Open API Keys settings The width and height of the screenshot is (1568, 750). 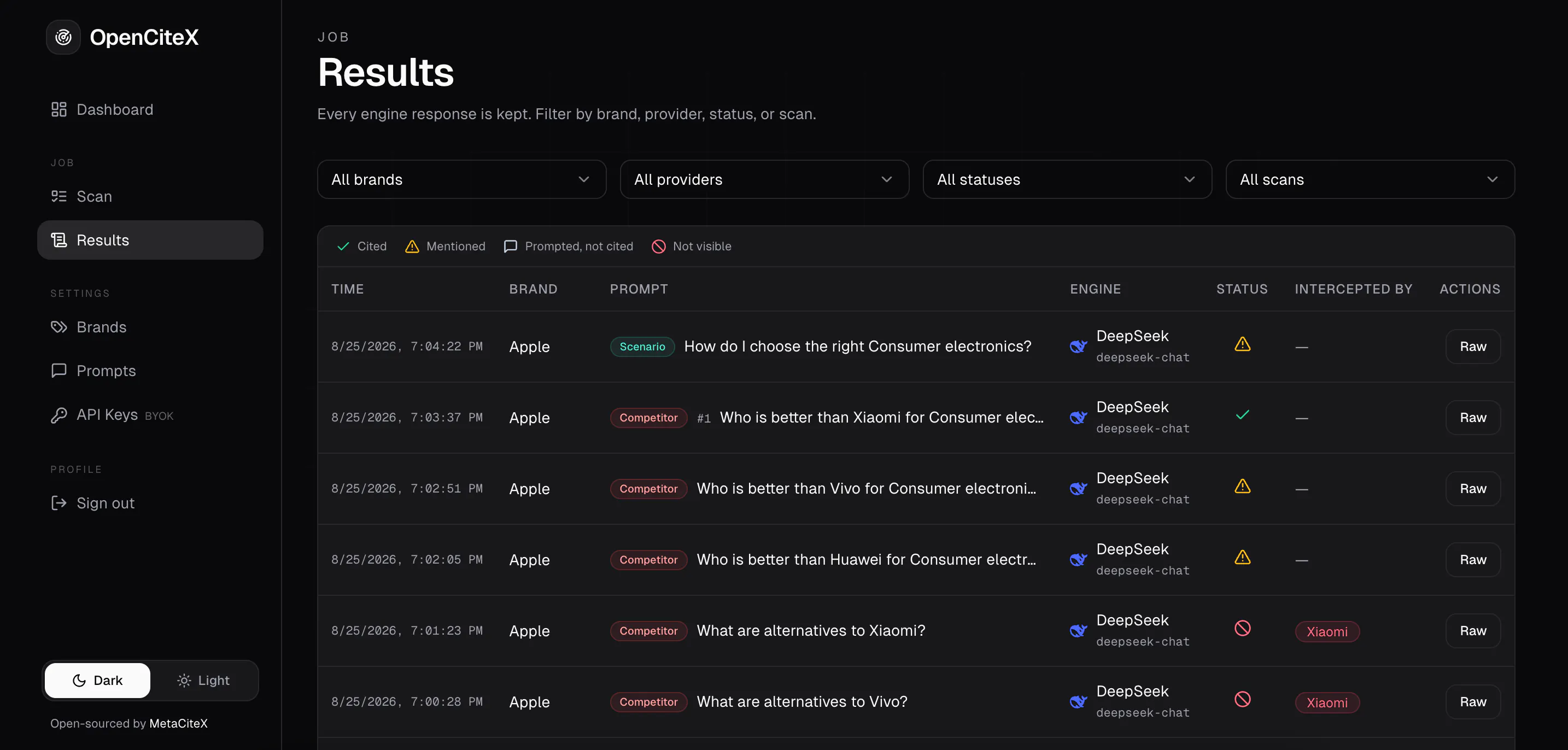tap(150, 414)
